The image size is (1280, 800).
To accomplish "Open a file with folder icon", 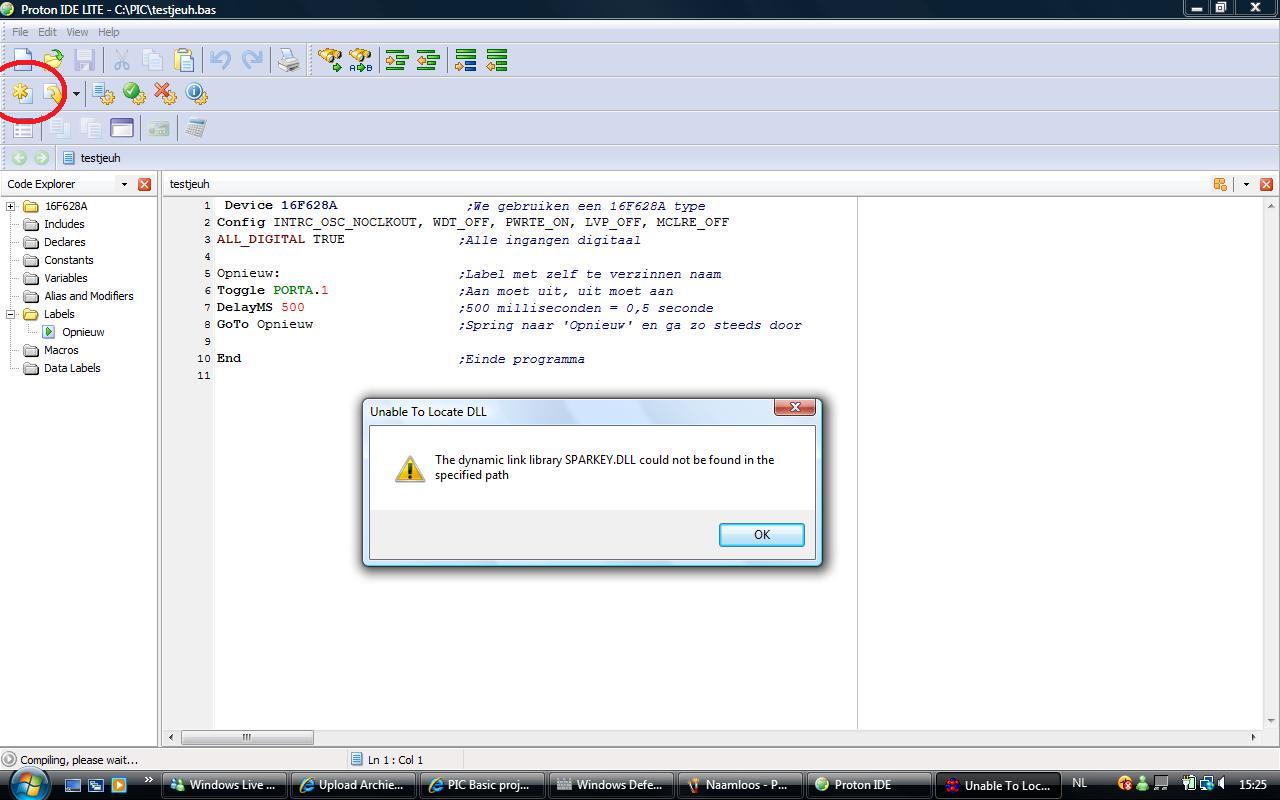I will tap(53, 61).
